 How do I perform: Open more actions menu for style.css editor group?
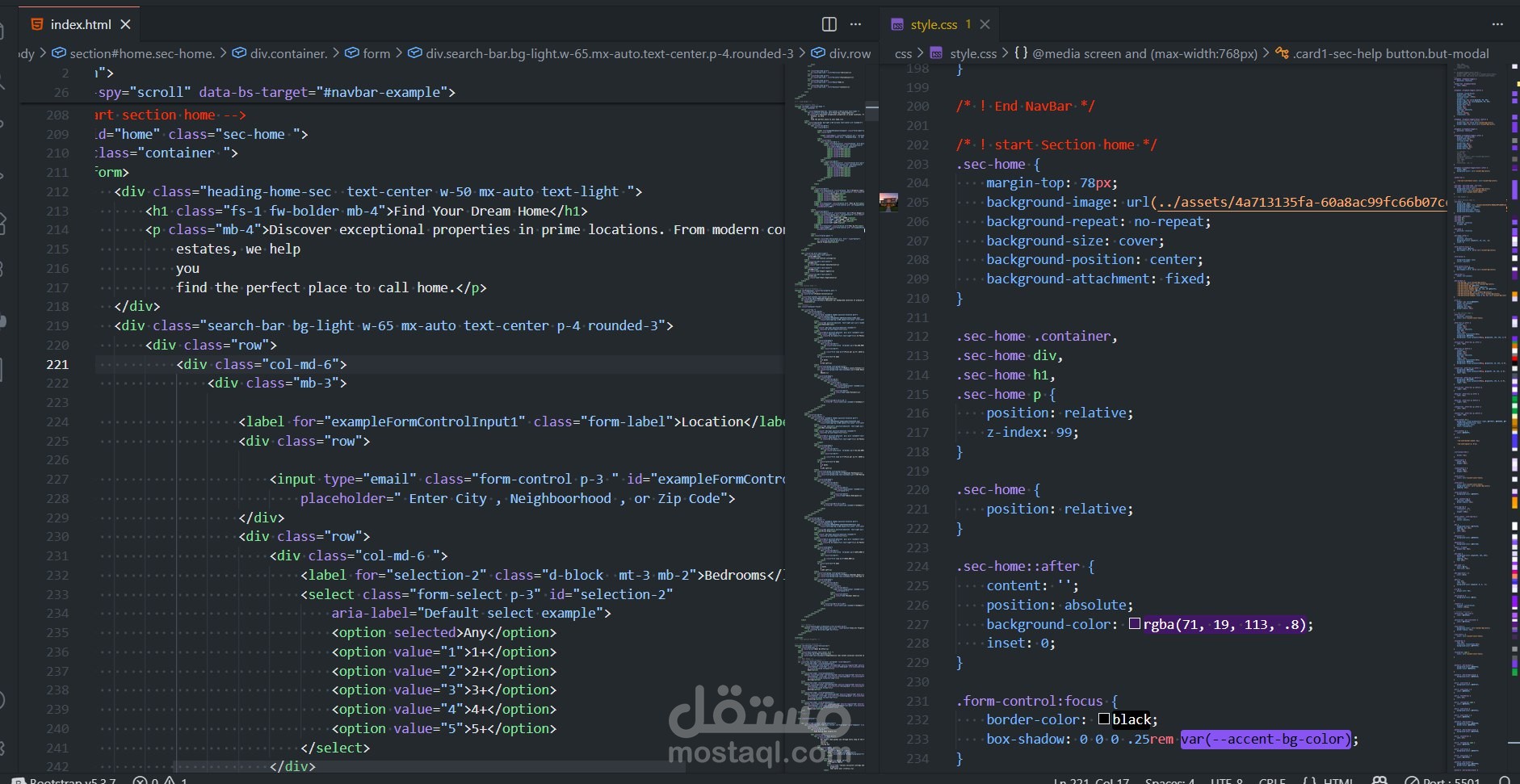tap(1497, 24)
